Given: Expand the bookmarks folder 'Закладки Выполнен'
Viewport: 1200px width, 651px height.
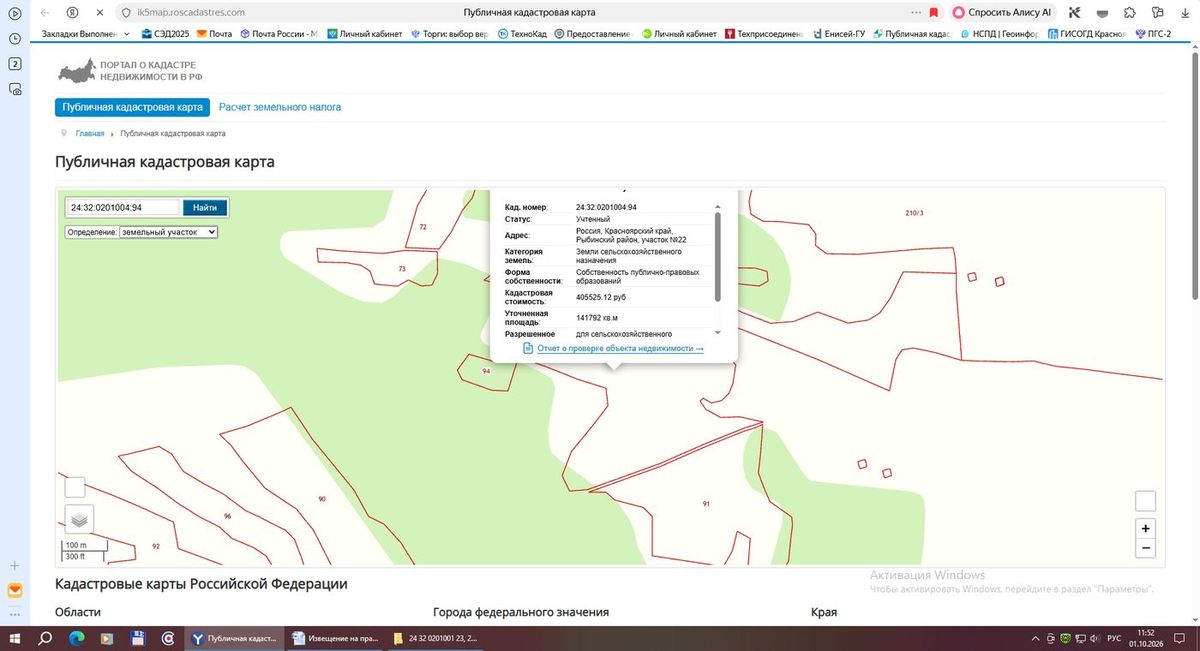Looking at the screenshot, I should tap(85, 33).
